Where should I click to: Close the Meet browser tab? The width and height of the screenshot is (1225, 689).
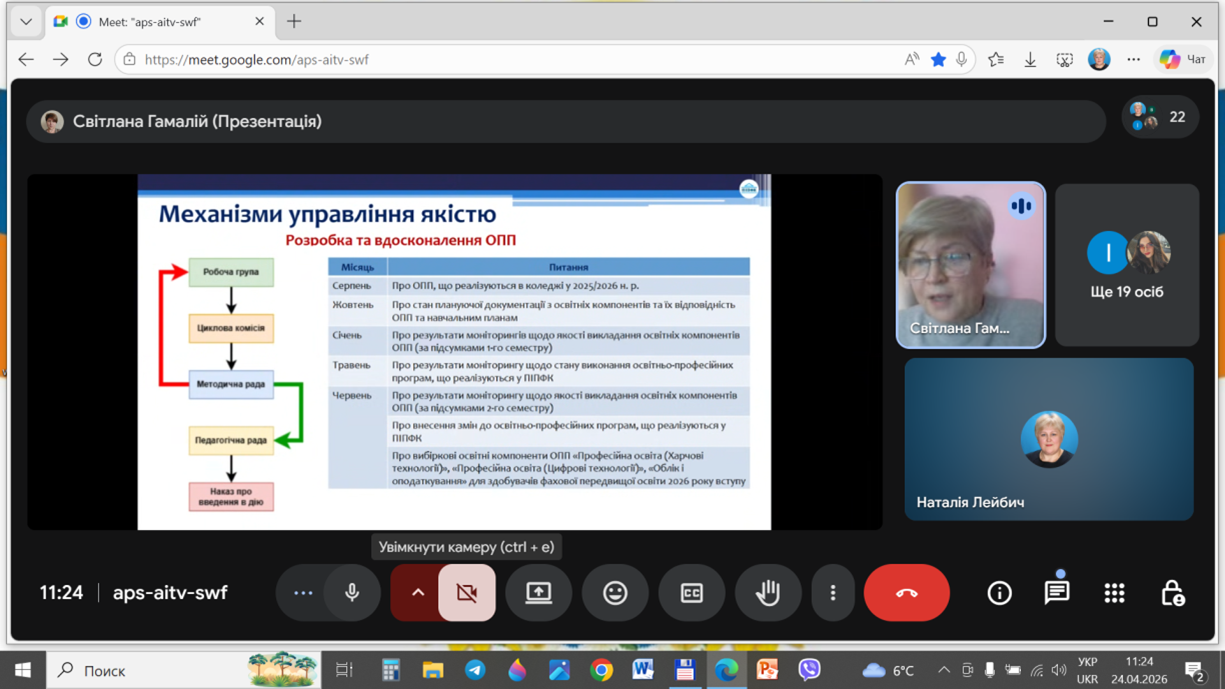click(x=260, y=21)
